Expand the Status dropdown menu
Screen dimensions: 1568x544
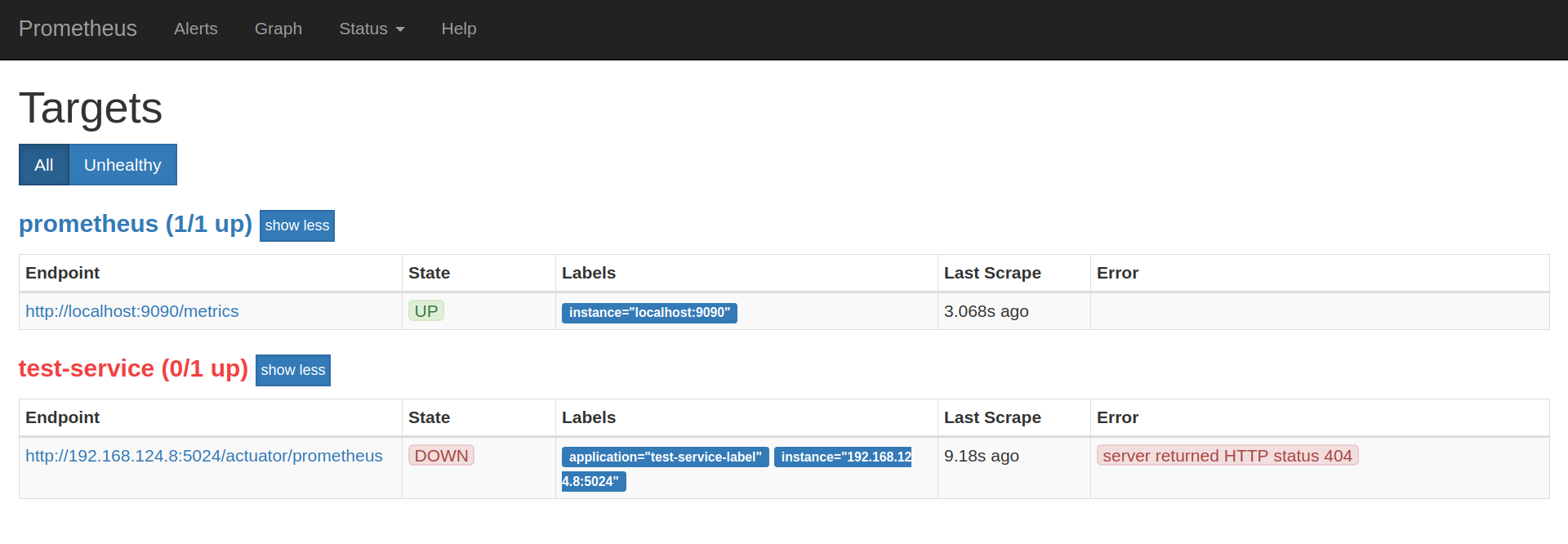[x=372, y=29]
